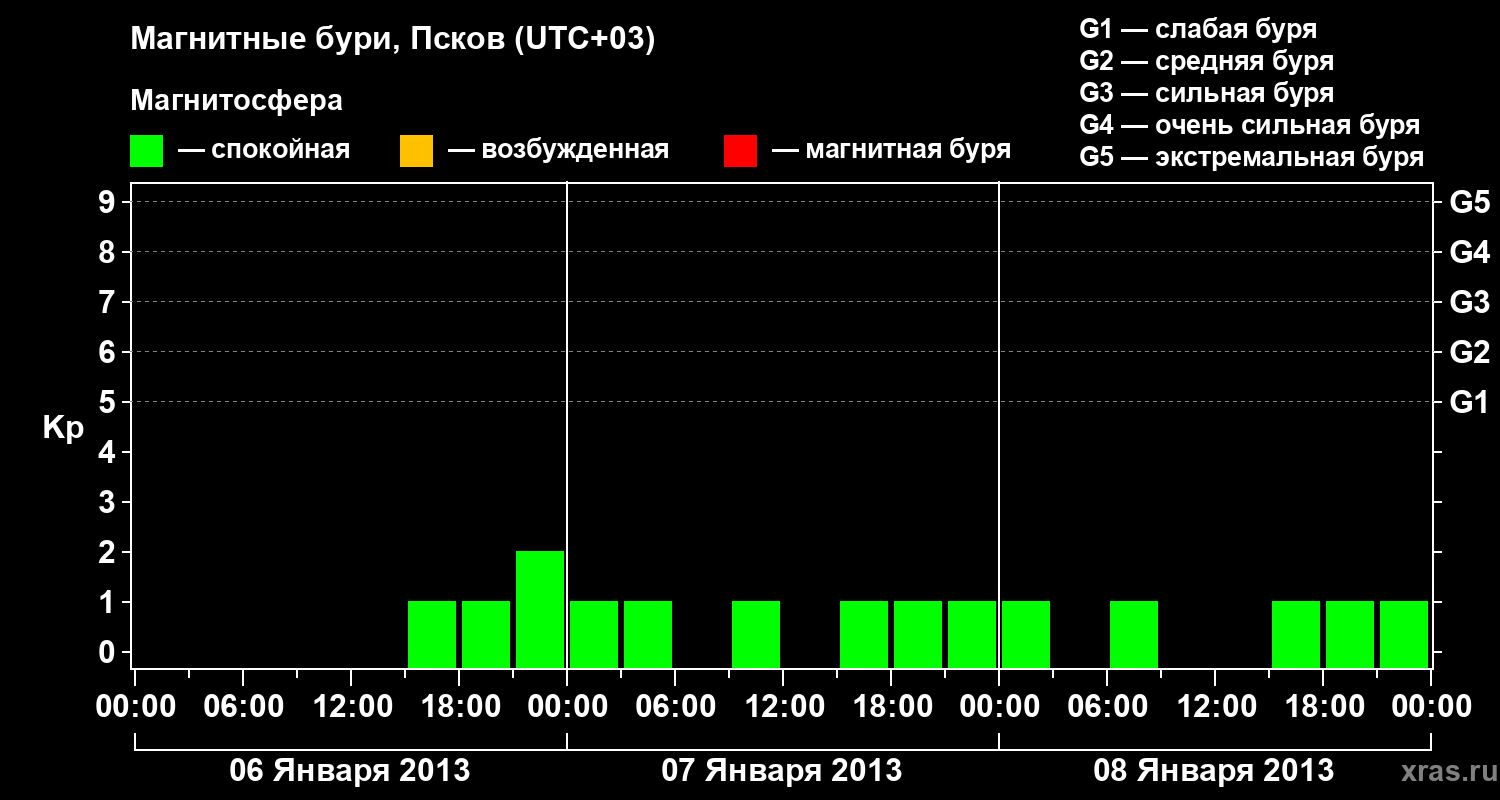Viewport: 1500px width, 800px height.
Task: Click the 06:00 time label on 07 January
Action: click(675, 707)
